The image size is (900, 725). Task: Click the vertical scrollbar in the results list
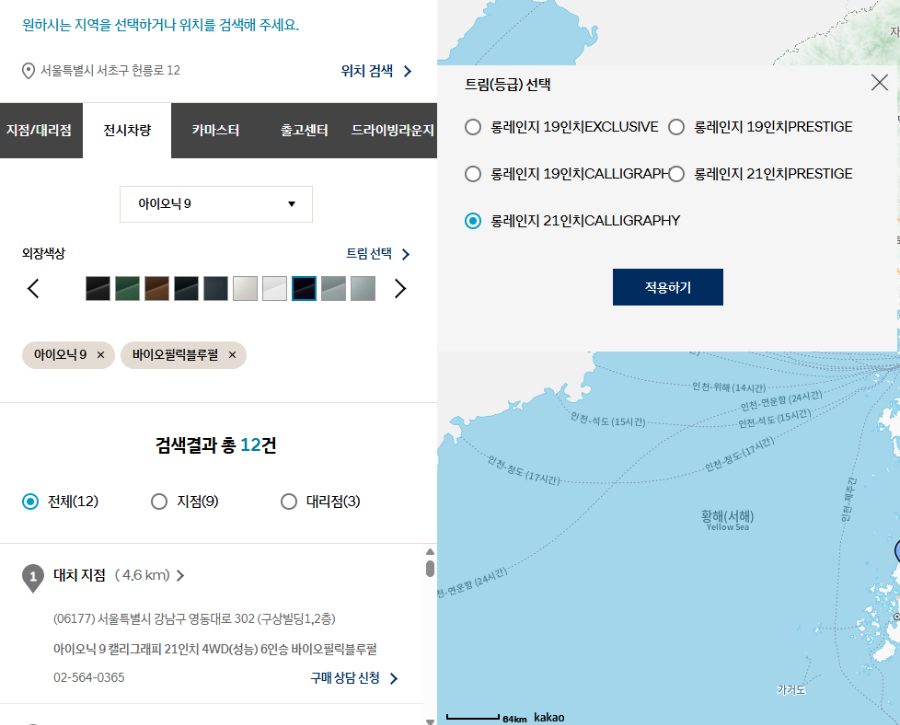(x=431, y=563)
